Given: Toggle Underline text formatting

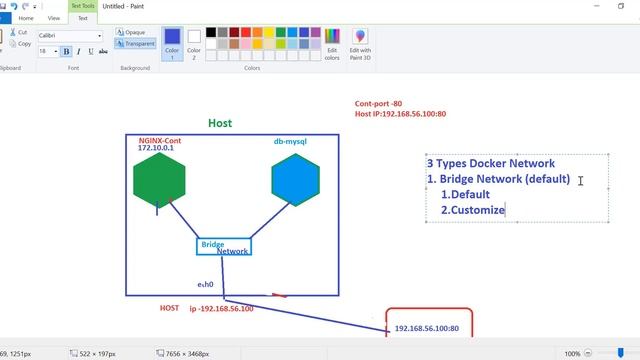Looking at the screenshot, I should click(x=91, y=51).
